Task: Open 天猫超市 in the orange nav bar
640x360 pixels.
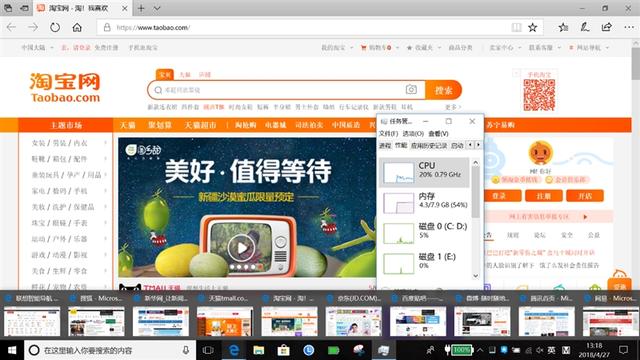Action: (x=200, y=125)
